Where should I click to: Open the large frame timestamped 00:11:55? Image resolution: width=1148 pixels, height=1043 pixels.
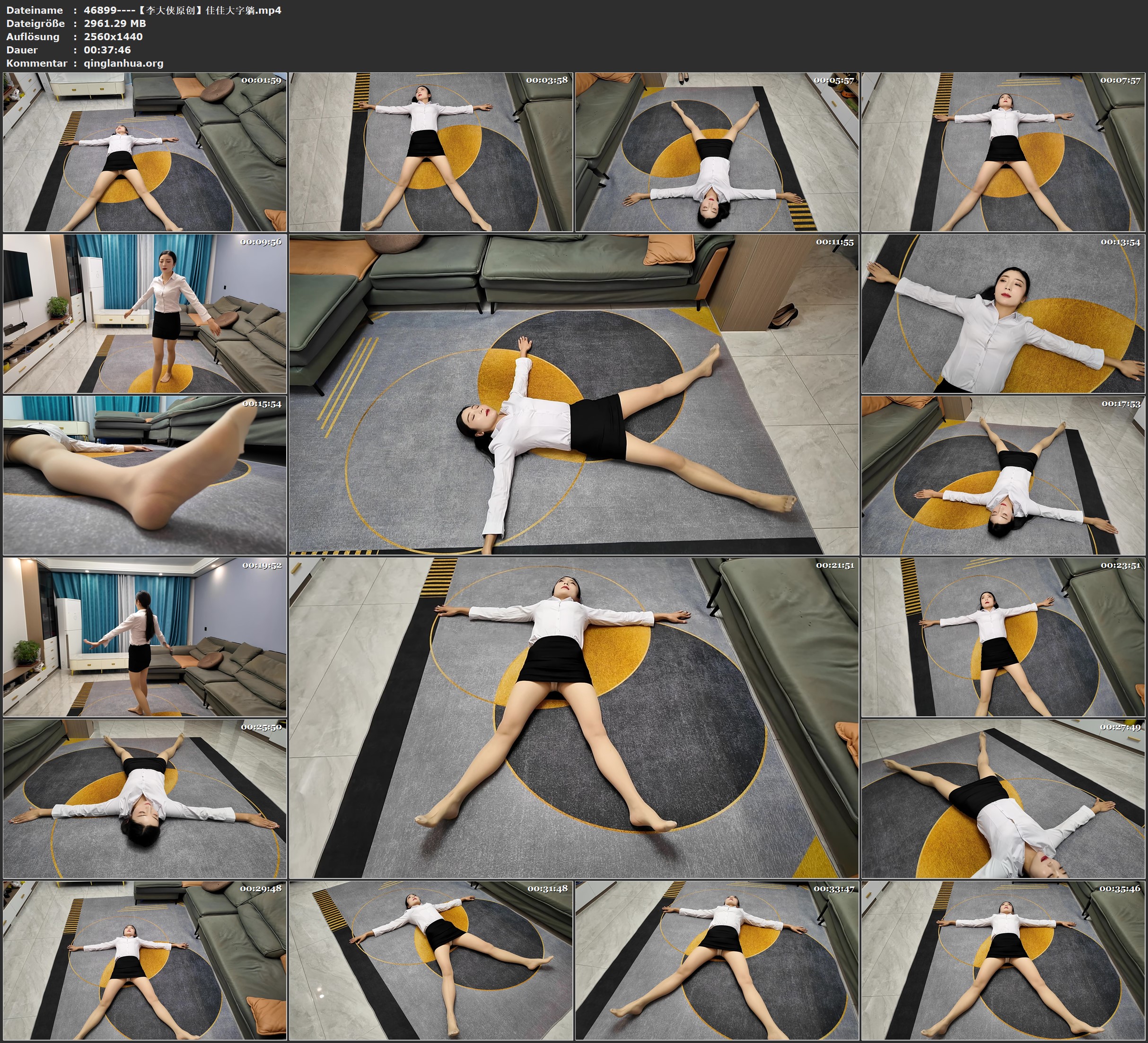[x=574, y=394]
